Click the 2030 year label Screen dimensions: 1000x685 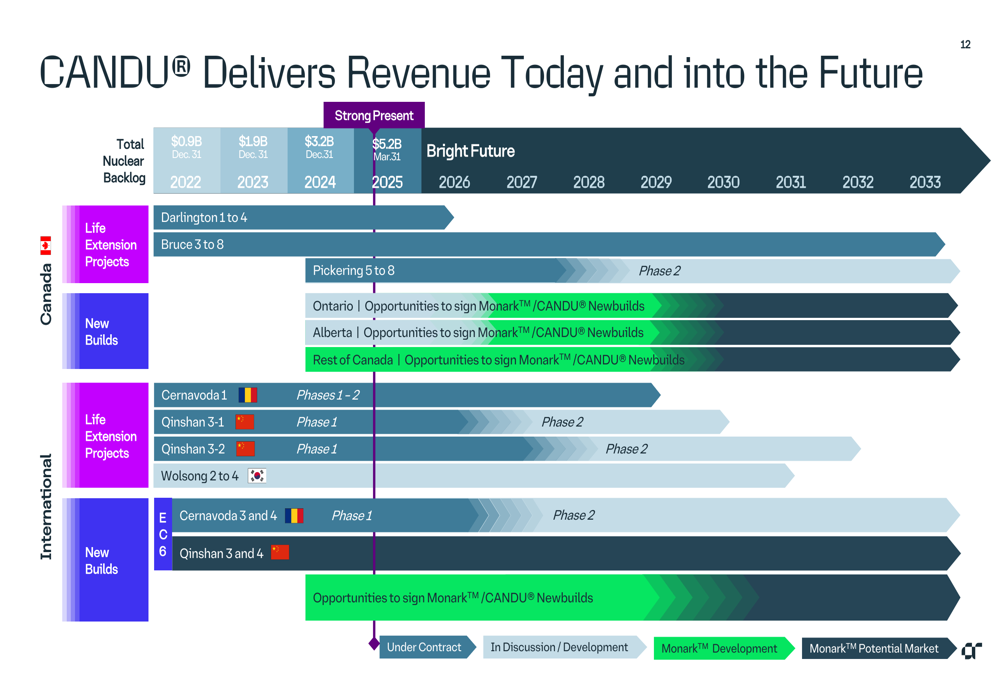(723, 182)
